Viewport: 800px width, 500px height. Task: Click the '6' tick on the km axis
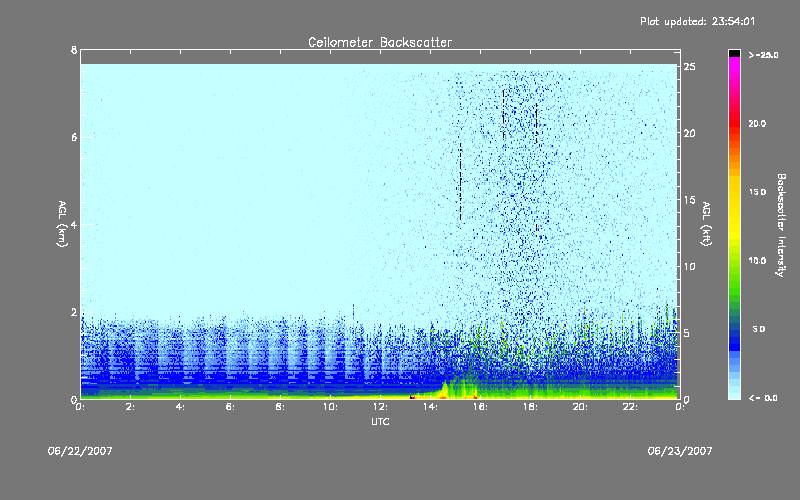pyautogui.click(x=74, y=137)
